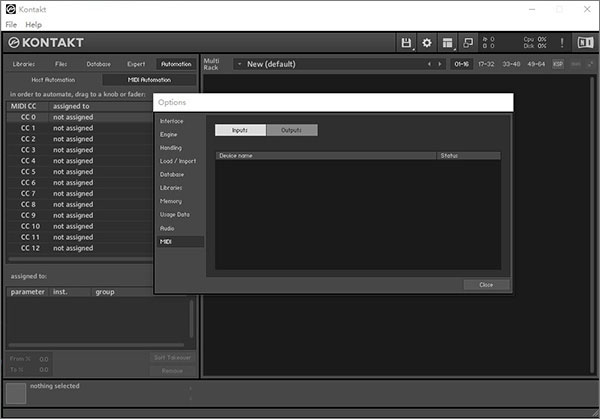Go to previous multi with left arrow
600x419 pixels.
tap(429, 64)
